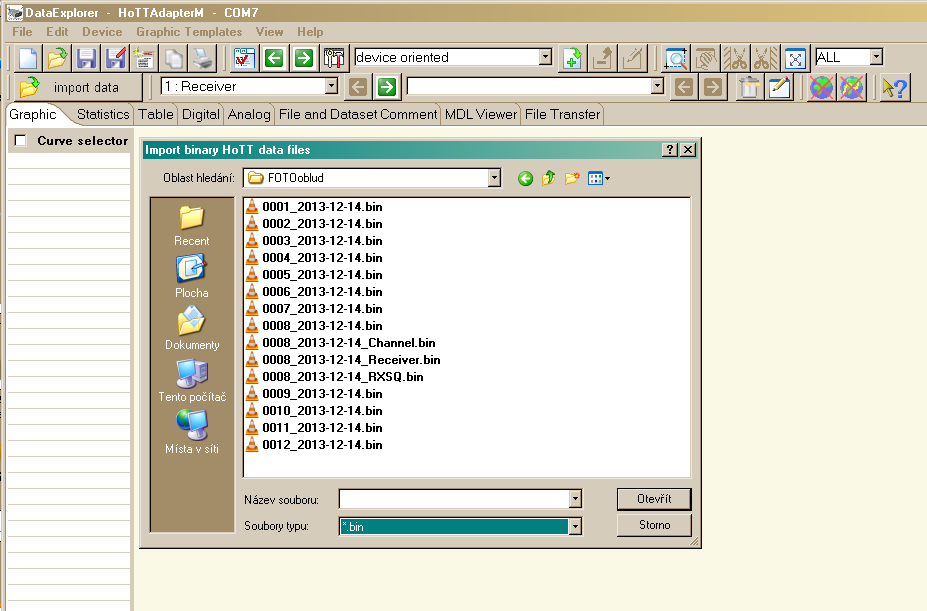
Task: Click the Otevřít button
Action: point(654,498)
